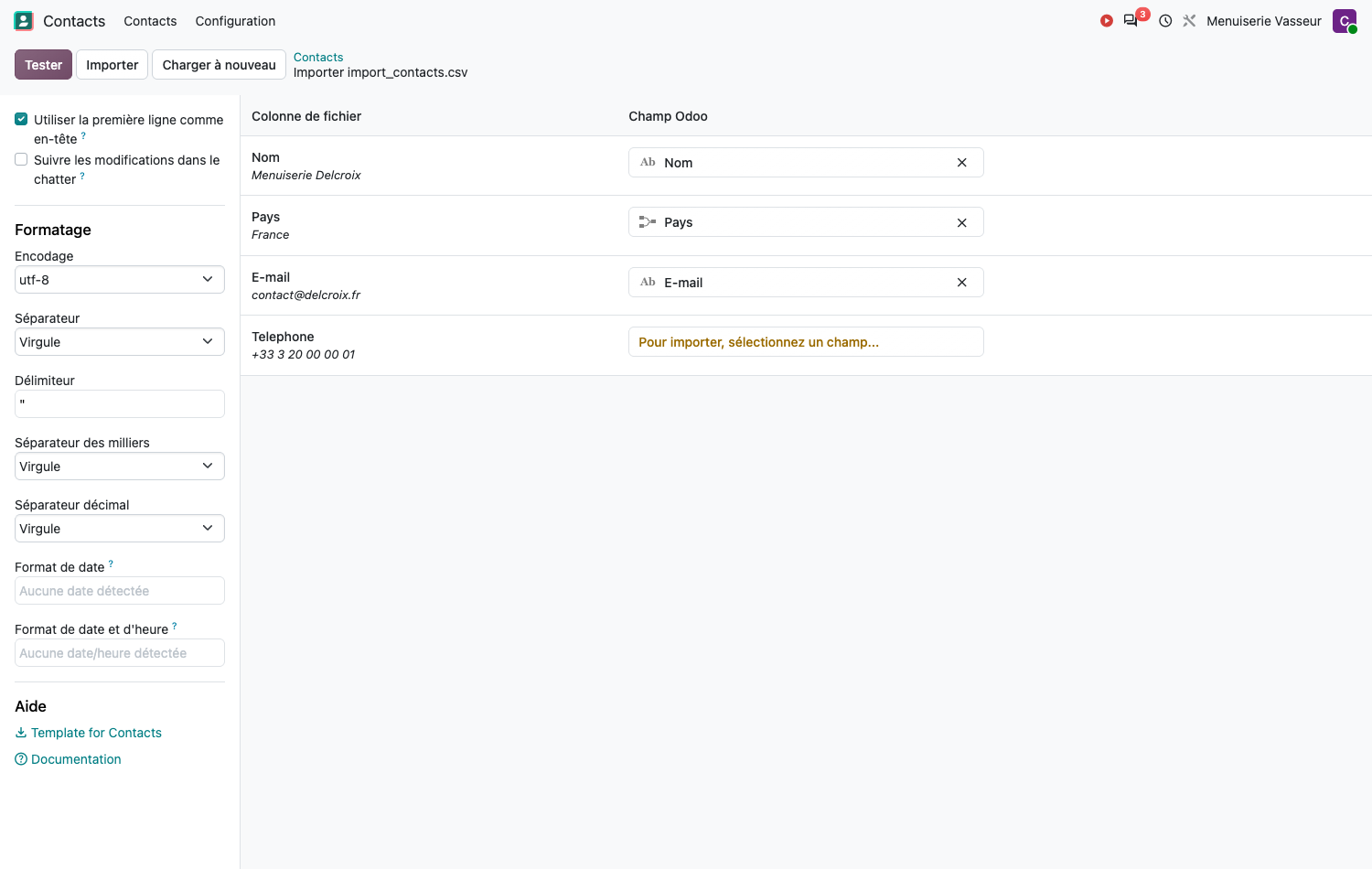Enable Suivre les modifications dans le chatter

[21, 159]
